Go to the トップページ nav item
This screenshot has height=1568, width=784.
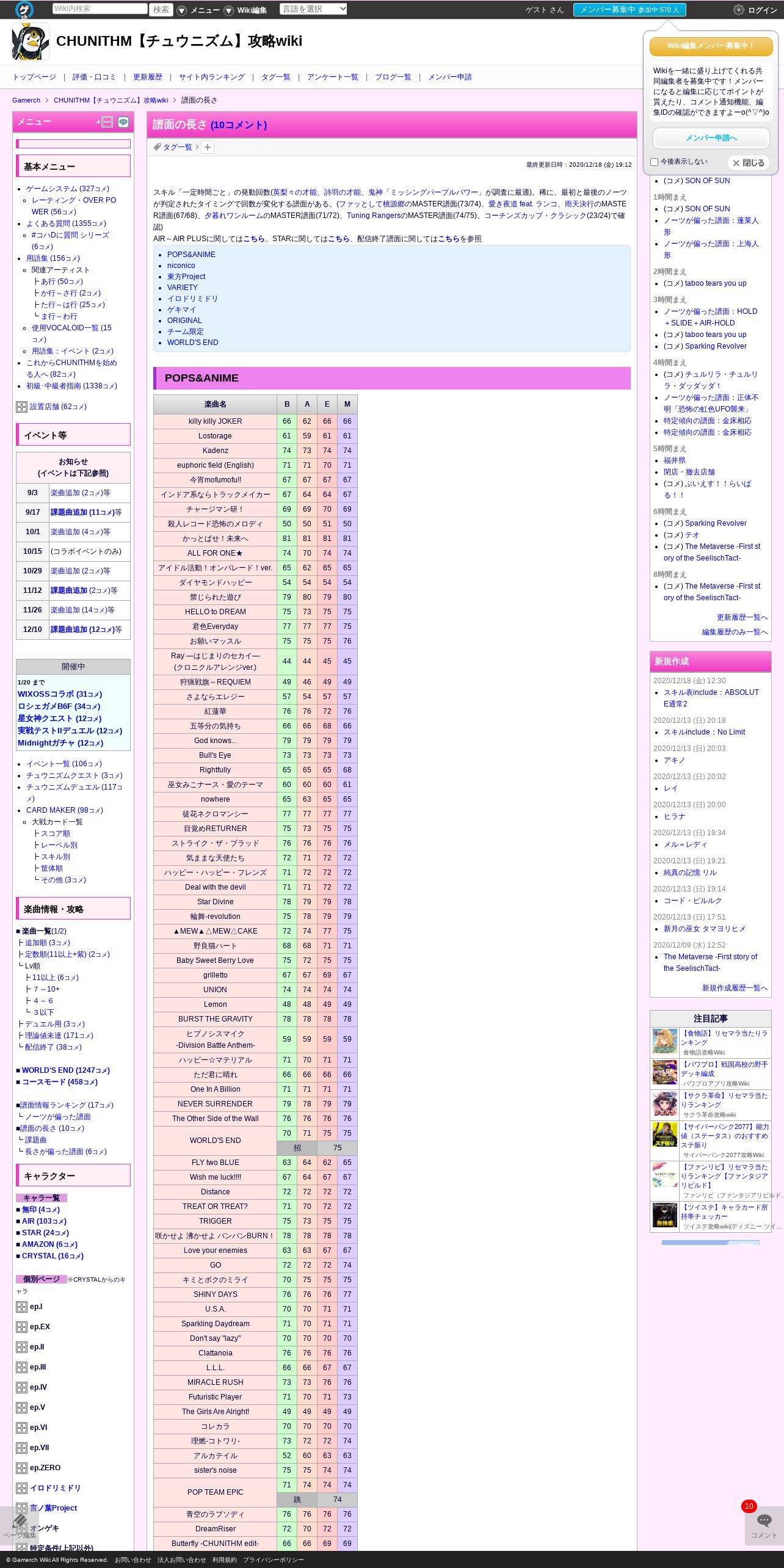(34, 77)
